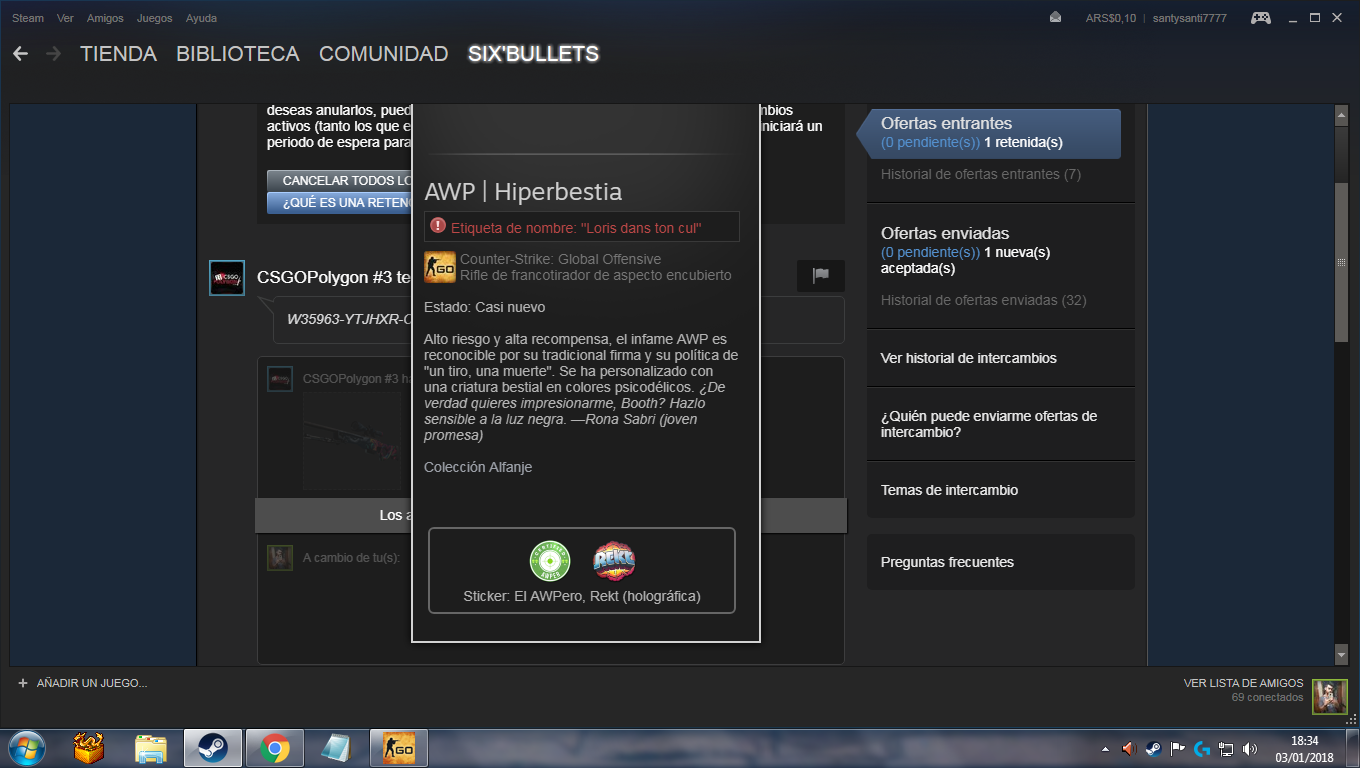
Task: Click the small CSGOPolygon avatar in offer box
Action: pyautogui.click(x=280, y=379)
